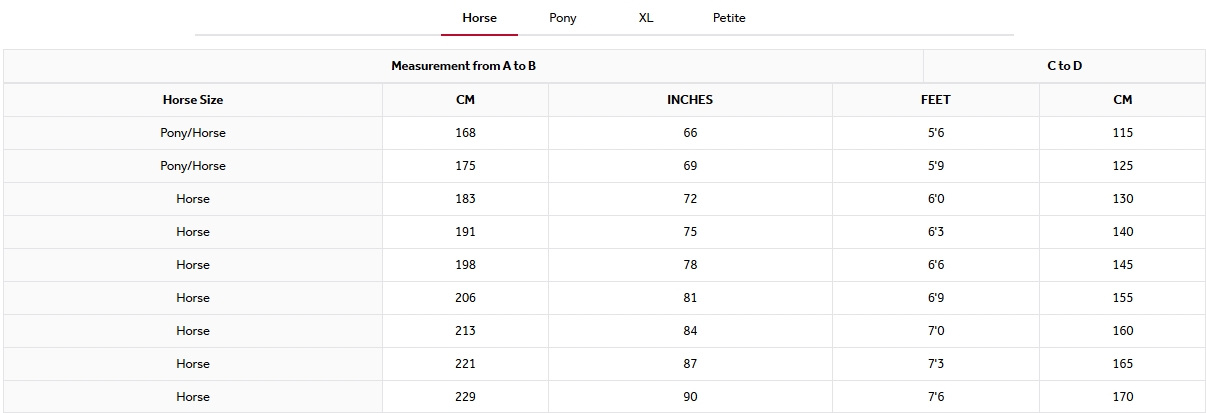Click the 5'9 feet cell
Viewport: 1206px width, 413px height.
[936, 166]
